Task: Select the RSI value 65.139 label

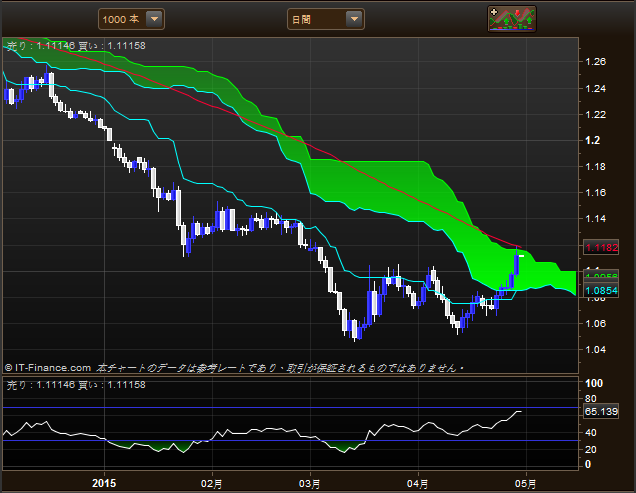Action: pyautogui.click(x=601, y=411)
